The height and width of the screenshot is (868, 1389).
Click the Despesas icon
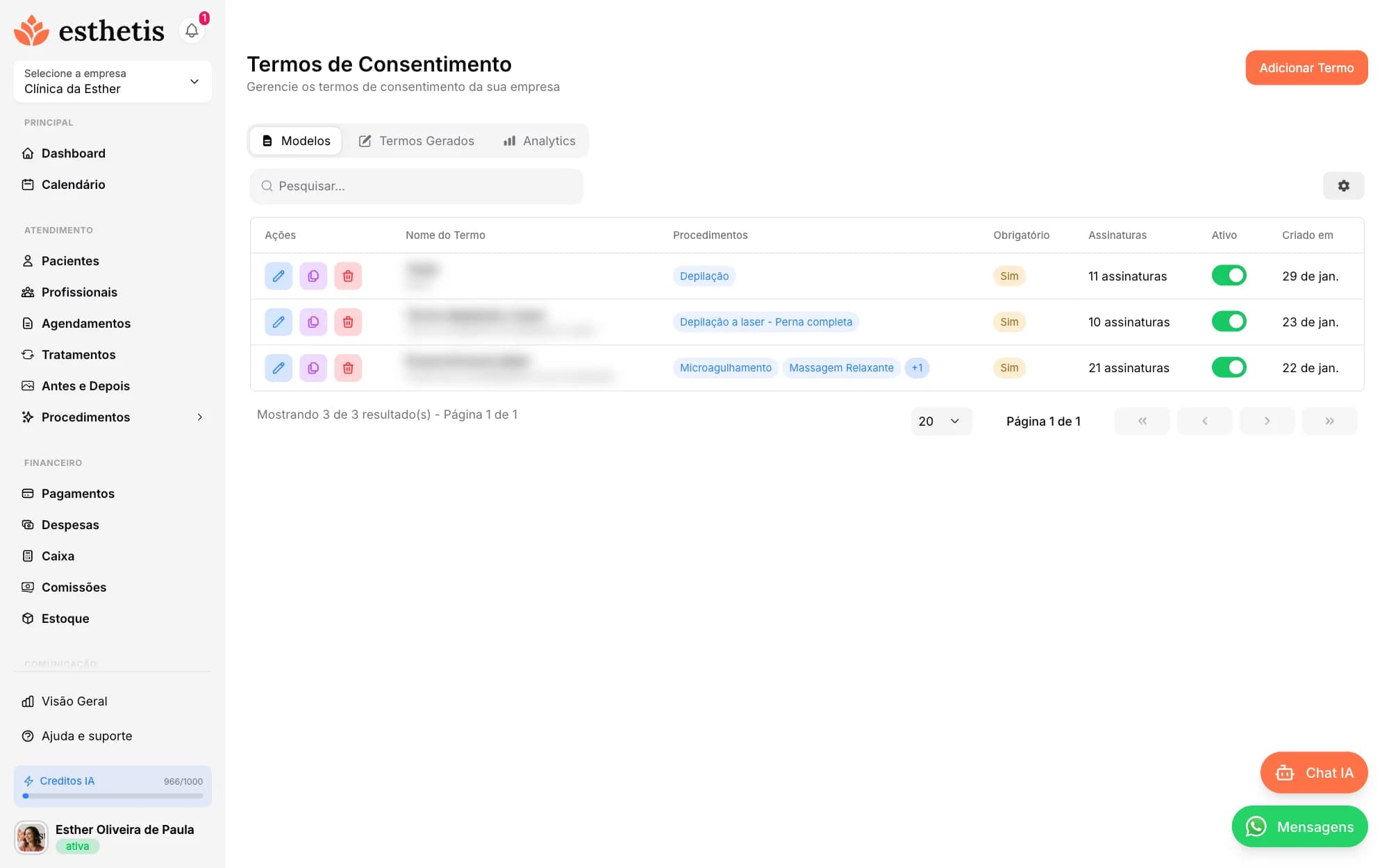tap(28, 525)
